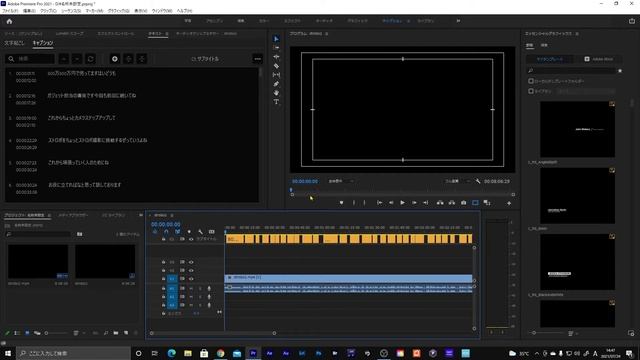
Task: Open シーケンス menu
Action: click(x=71, y=11)
